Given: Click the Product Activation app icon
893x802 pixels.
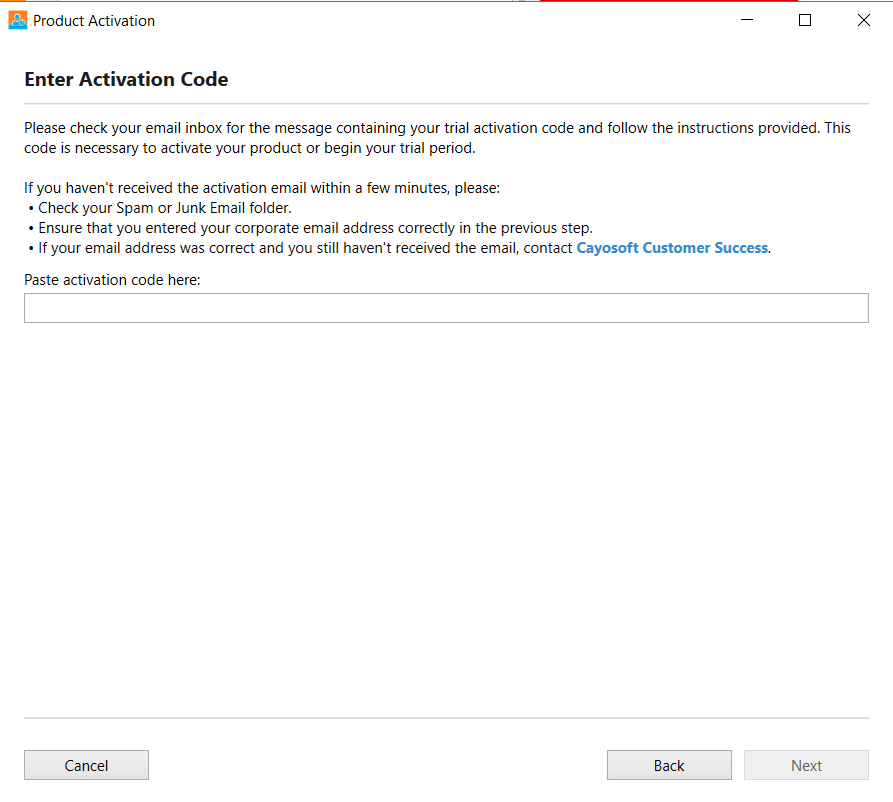Looking at the screenshot, I should 18,21.
